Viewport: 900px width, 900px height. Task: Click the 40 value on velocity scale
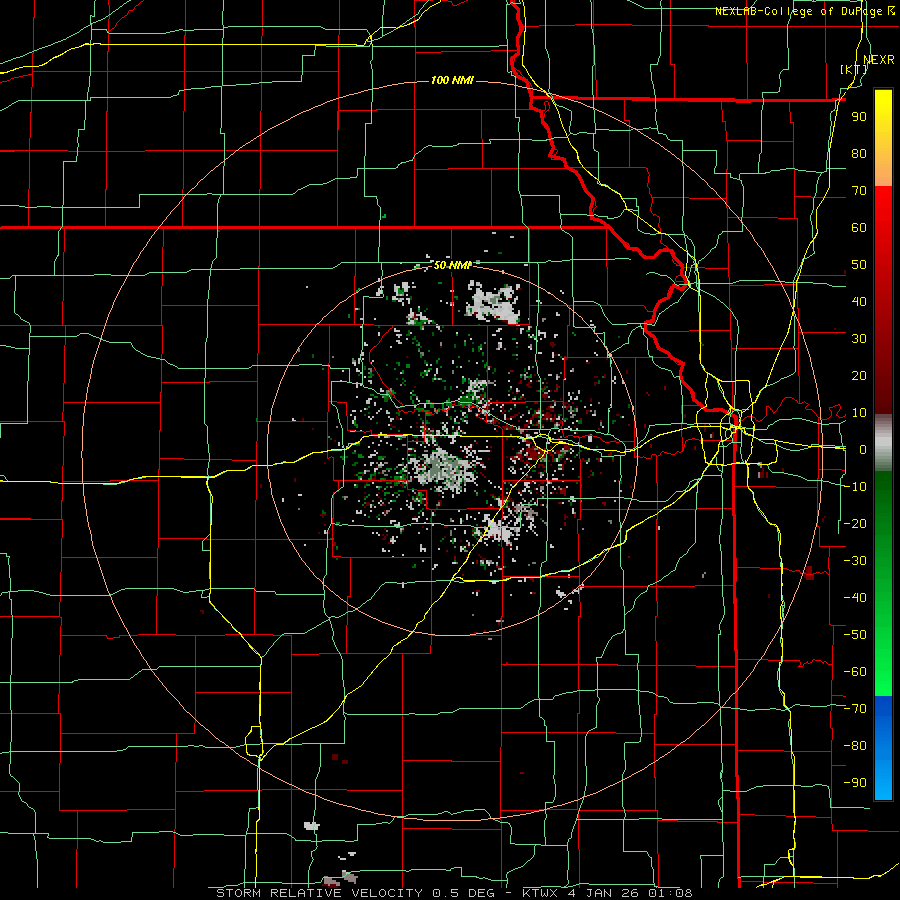(859, 301)
